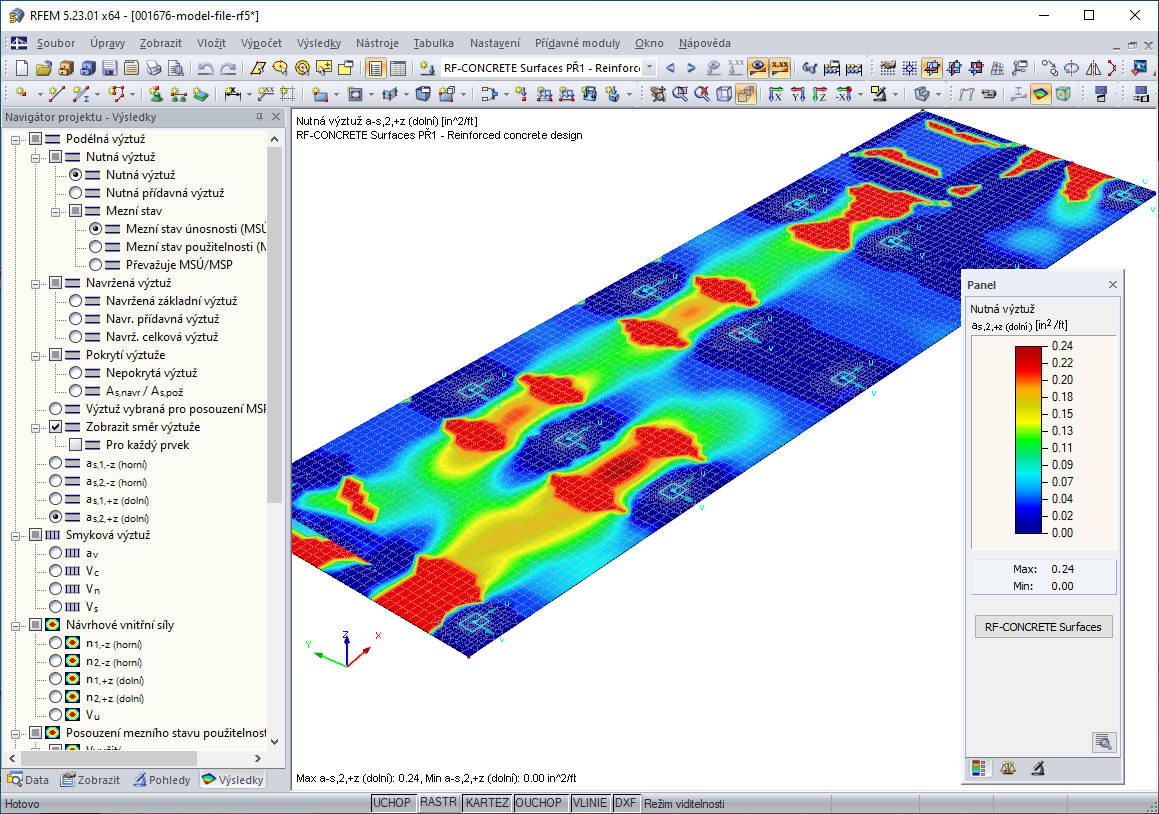Collapse 'Posouzení mezního stavu použitelnosti' node
Image resolution: width=1159 pixels, height=814 pixels.
coord(15,733)
